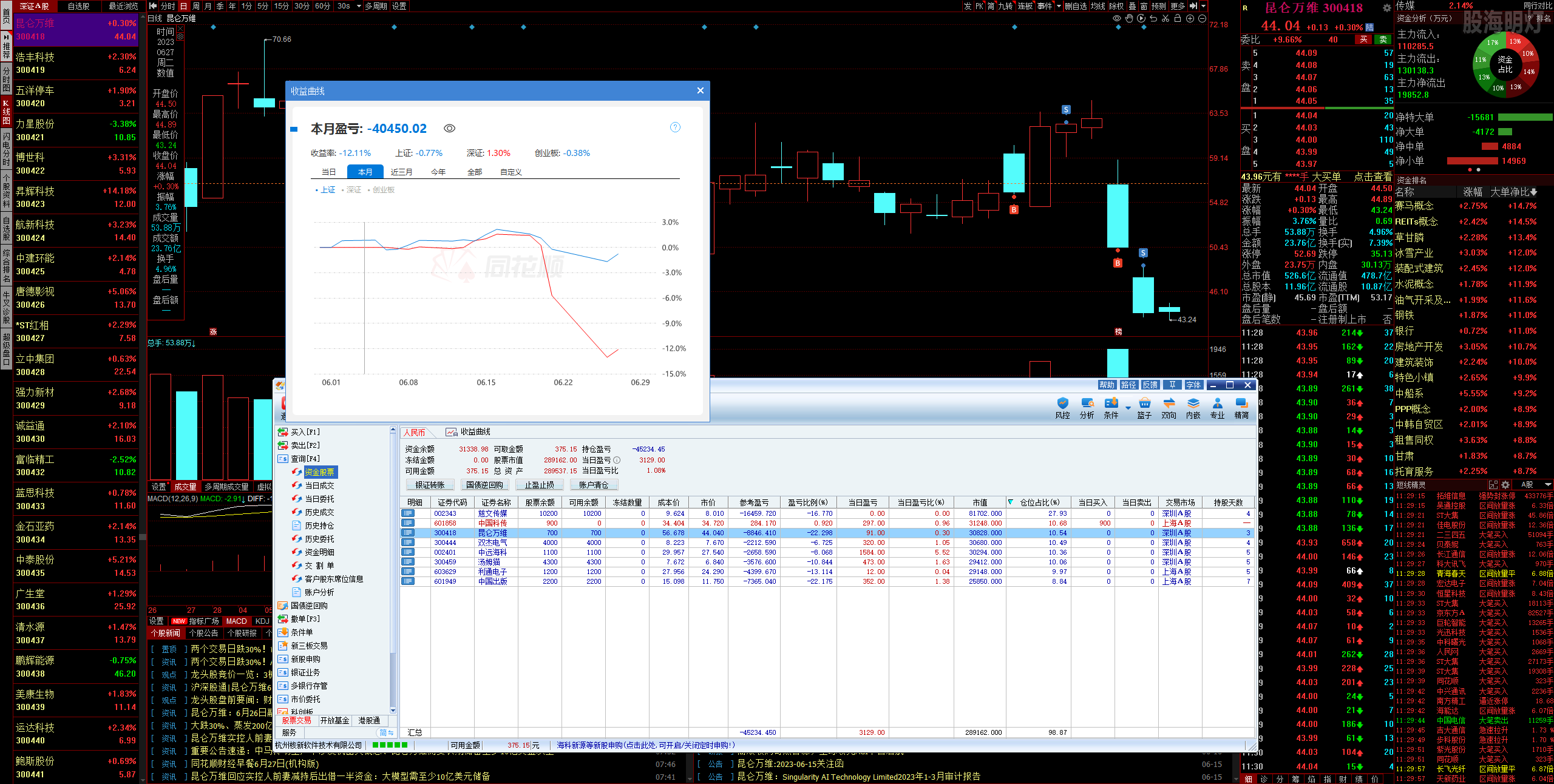1554x784 pixels.
Task: Toggle the 窗 window option
Action: 1144,6
